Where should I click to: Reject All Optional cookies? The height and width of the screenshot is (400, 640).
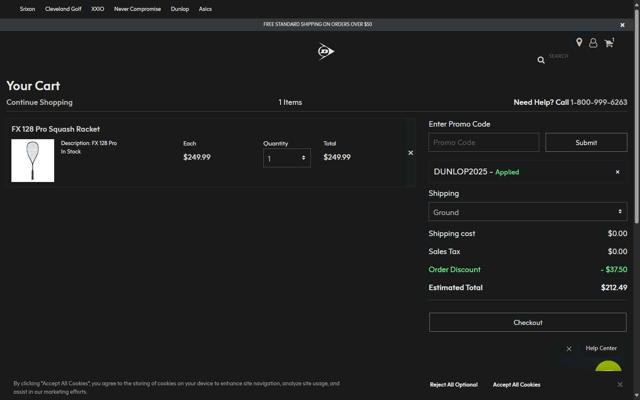pos(453,384)
